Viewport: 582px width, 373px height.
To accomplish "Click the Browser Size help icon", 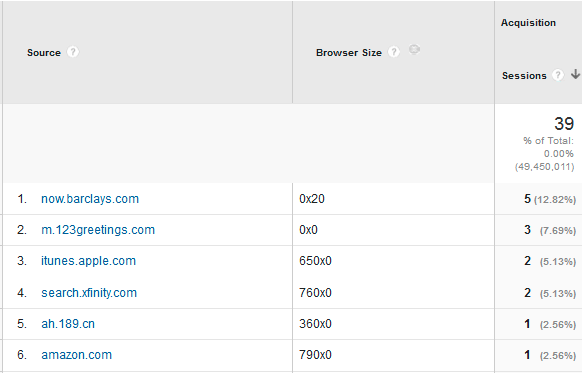I will (394, 52).
